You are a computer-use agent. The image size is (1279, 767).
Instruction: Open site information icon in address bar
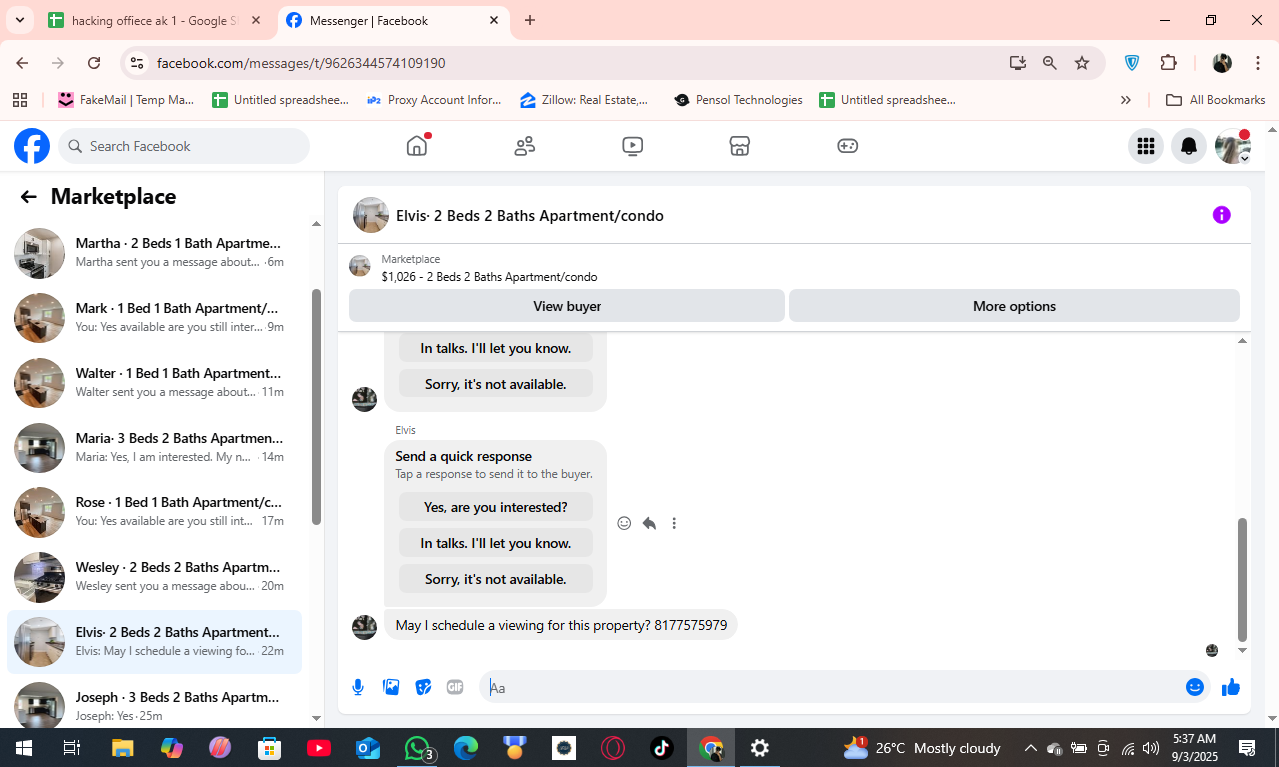pos(137,63)
